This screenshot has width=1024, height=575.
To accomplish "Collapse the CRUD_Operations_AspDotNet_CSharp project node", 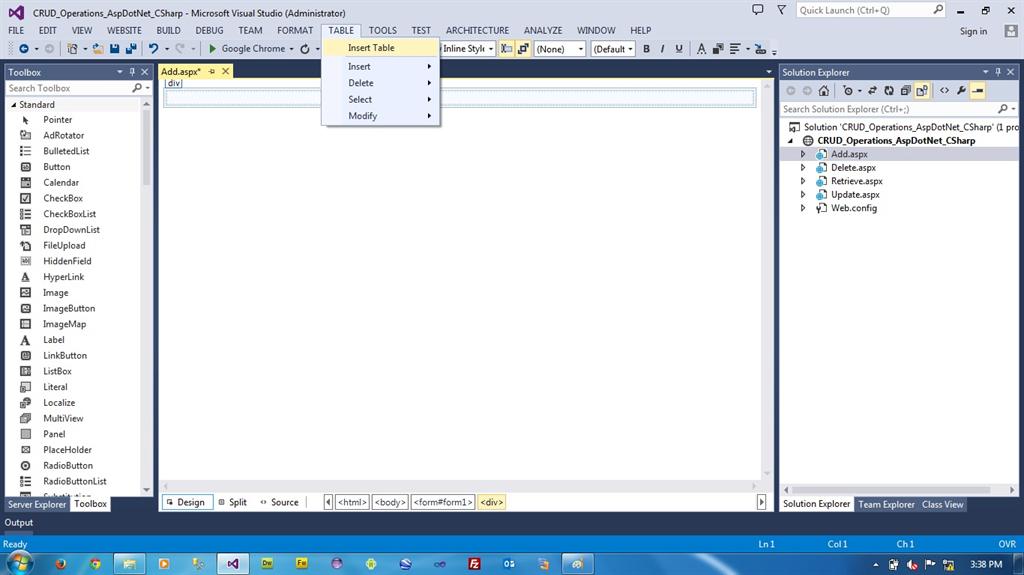I will pos(791,140).
